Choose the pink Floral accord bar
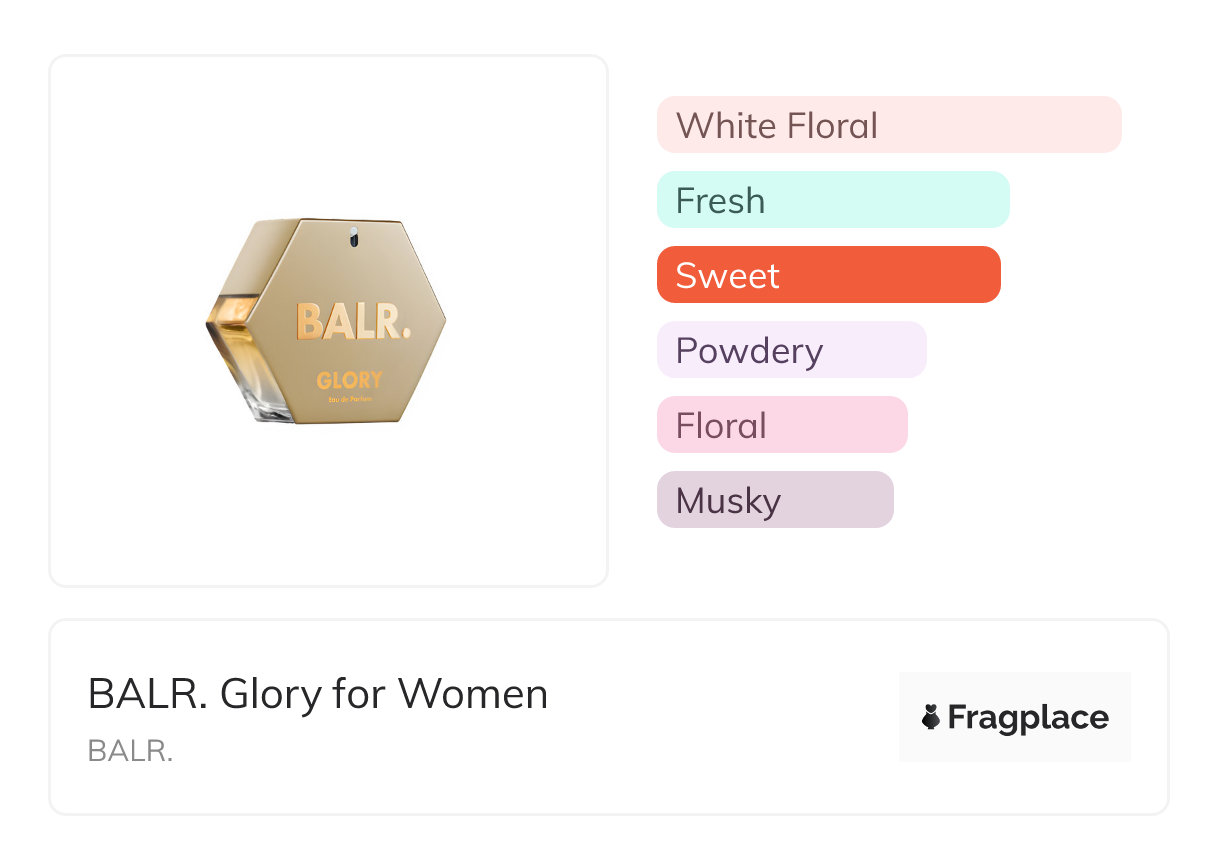Viewport: 1218px width, 864px height. 781,425
